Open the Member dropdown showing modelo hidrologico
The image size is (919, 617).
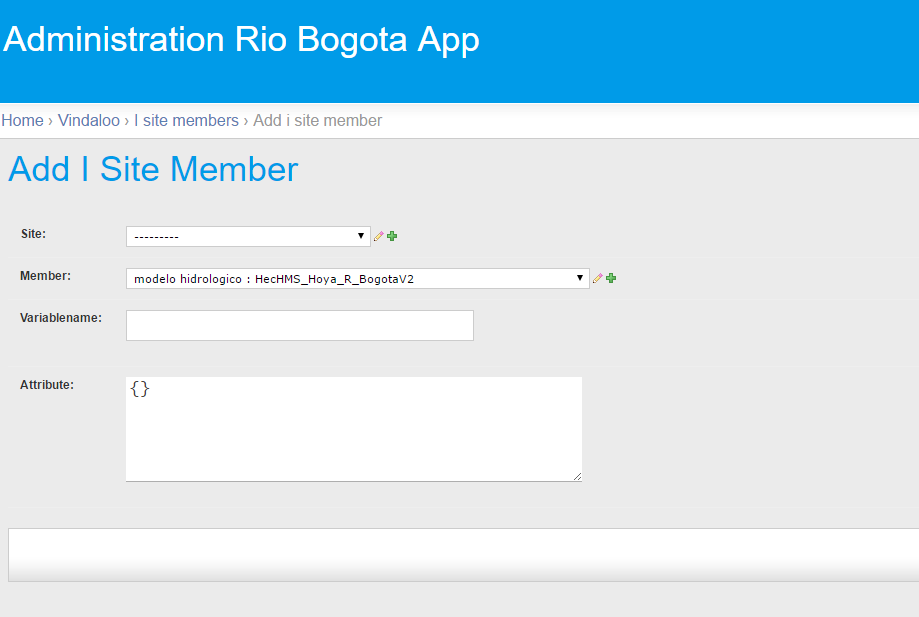click(358, 278)
